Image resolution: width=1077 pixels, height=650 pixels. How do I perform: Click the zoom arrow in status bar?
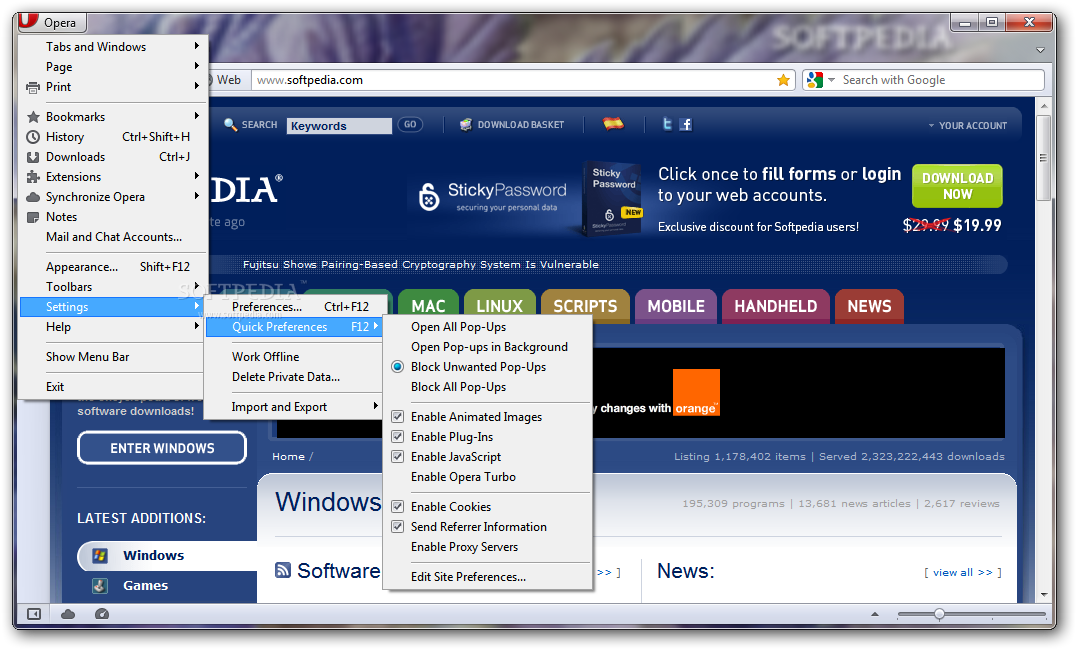pos(874,614)
